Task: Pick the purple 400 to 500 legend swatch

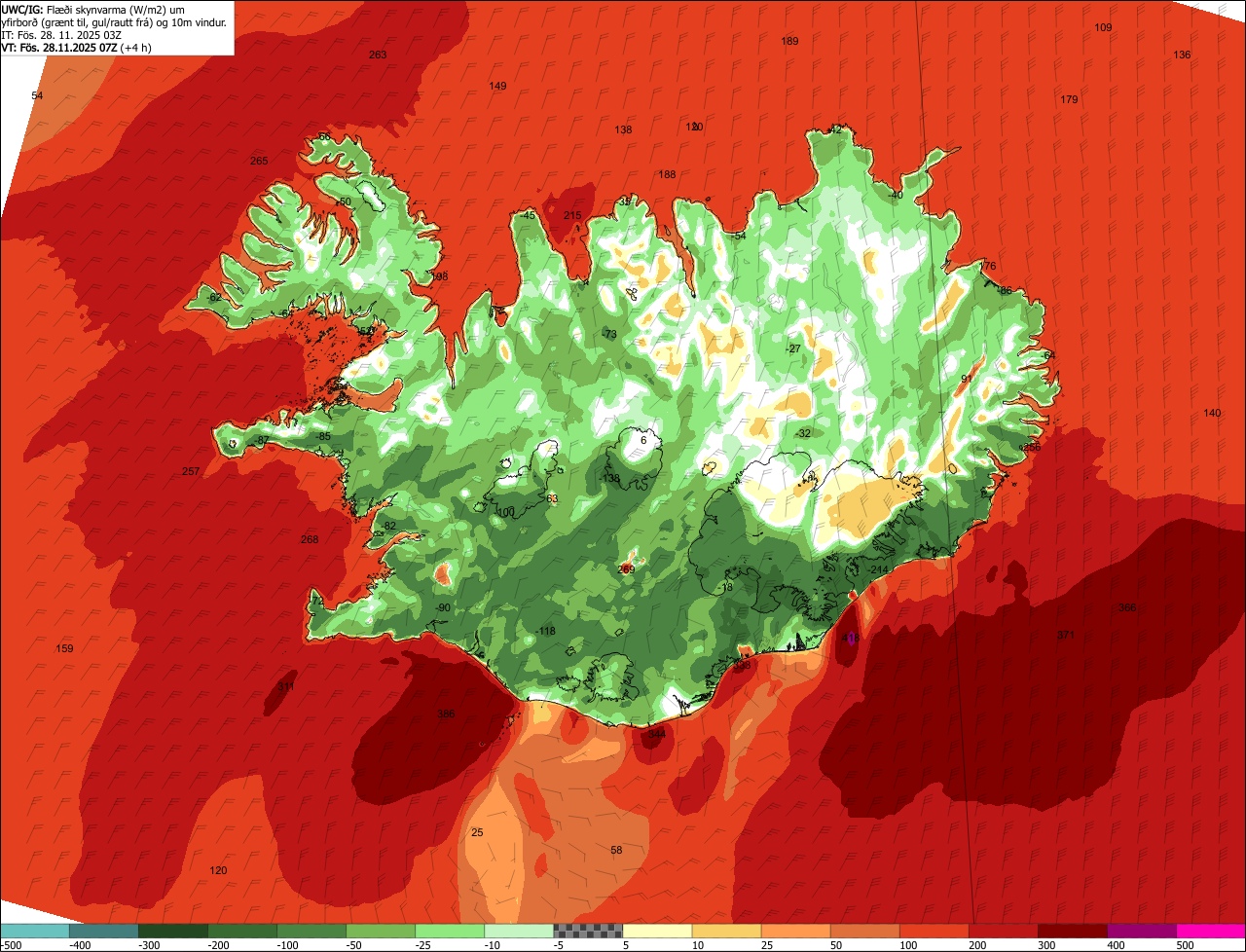Action: (x=1141, y=931)
